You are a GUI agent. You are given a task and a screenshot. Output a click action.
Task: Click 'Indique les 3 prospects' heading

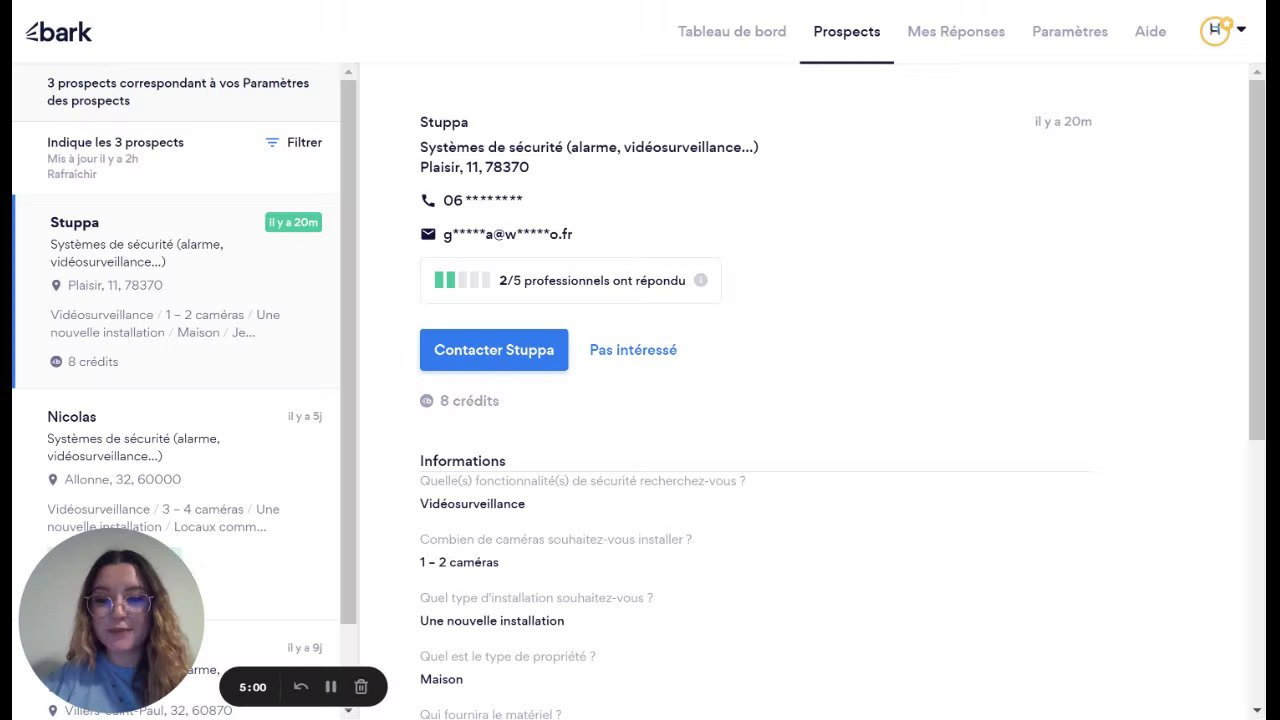(x=115, y=142)
